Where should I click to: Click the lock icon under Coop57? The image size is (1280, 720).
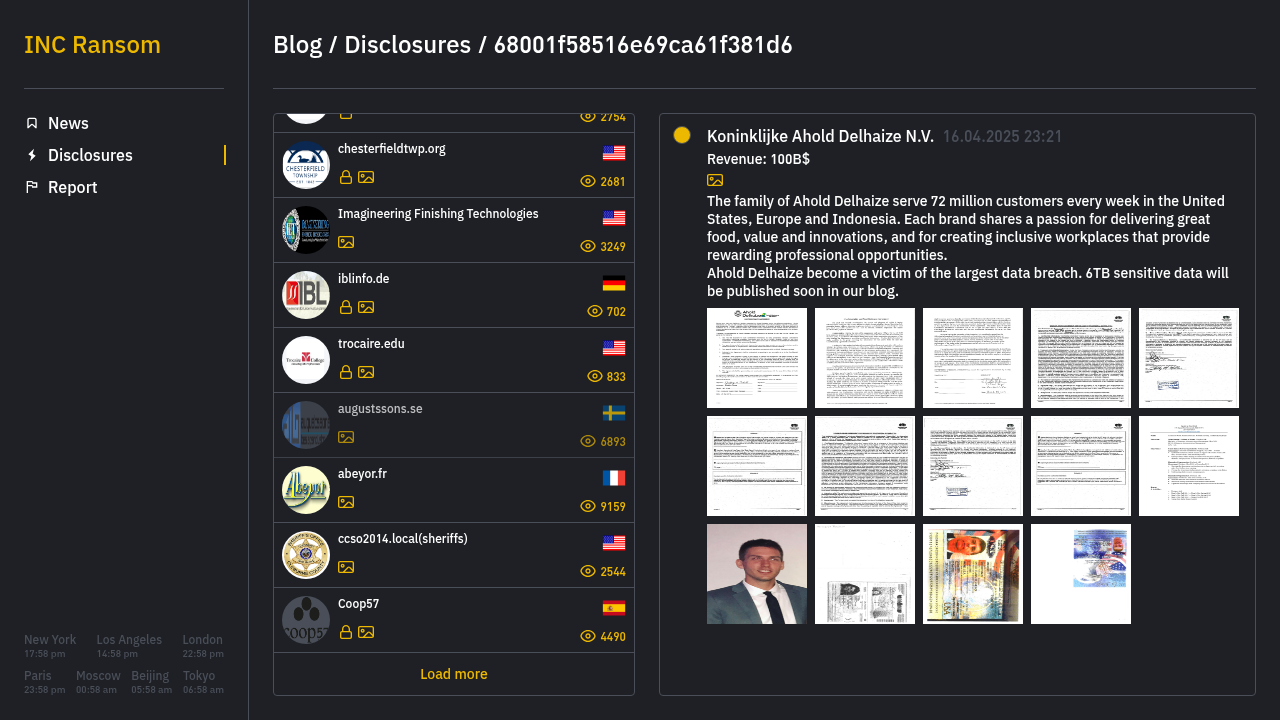click(346, 632)
